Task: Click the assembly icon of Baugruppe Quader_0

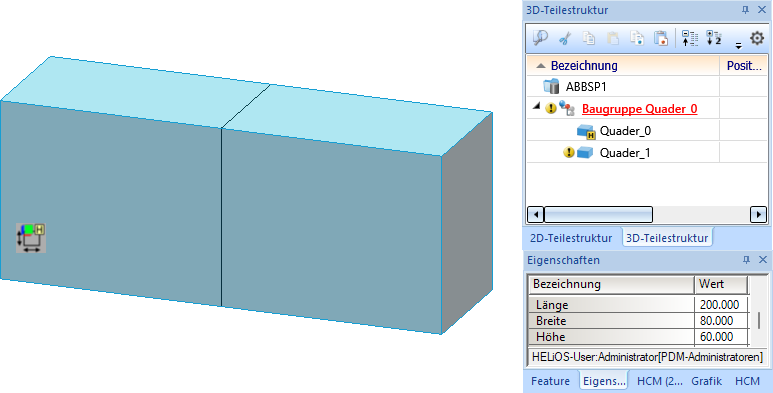Action: pyautogui.click(x=566, y=108)
